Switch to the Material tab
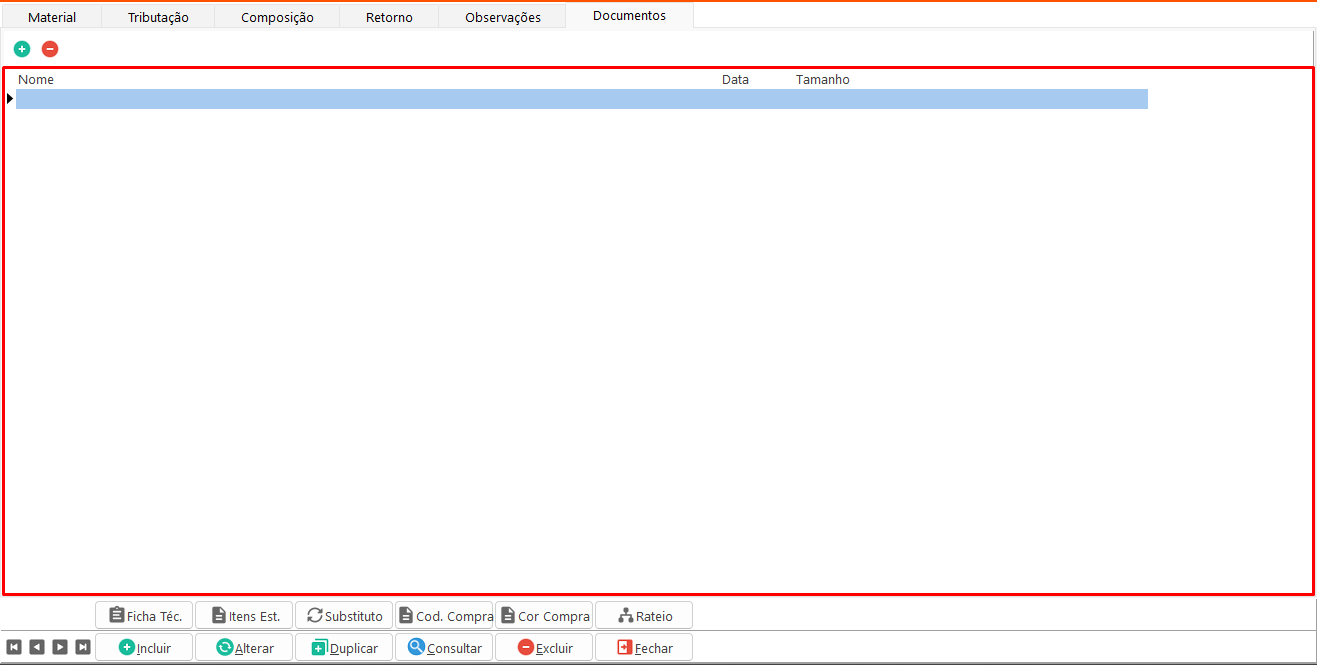Screen dimensions: 1317x665 tap(52, 17)
